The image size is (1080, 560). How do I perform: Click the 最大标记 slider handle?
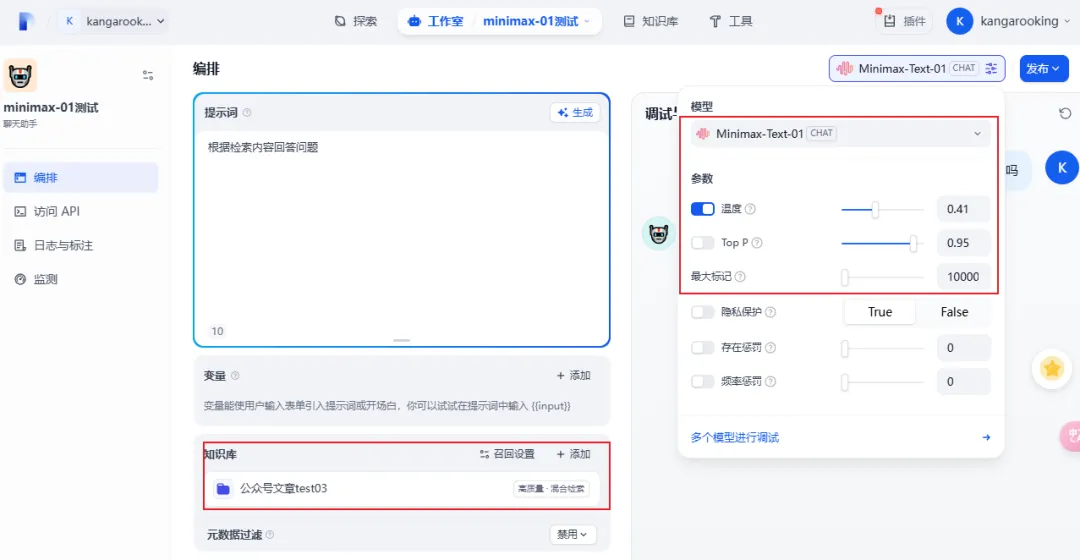click(x=845, y=277)
